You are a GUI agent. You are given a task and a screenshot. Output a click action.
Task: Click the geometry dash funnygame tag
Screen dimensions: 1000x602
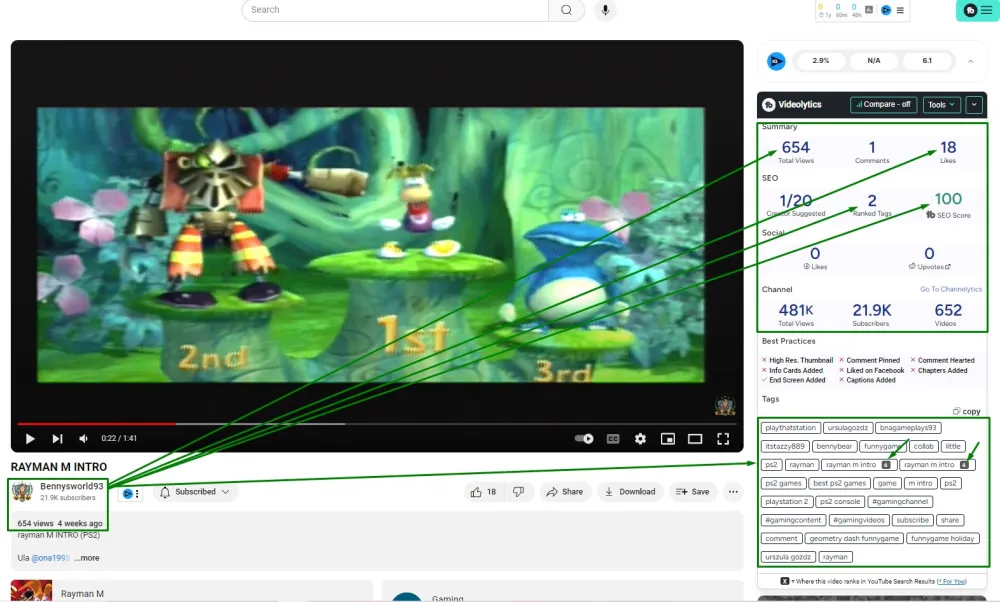(x=853, y=539)
